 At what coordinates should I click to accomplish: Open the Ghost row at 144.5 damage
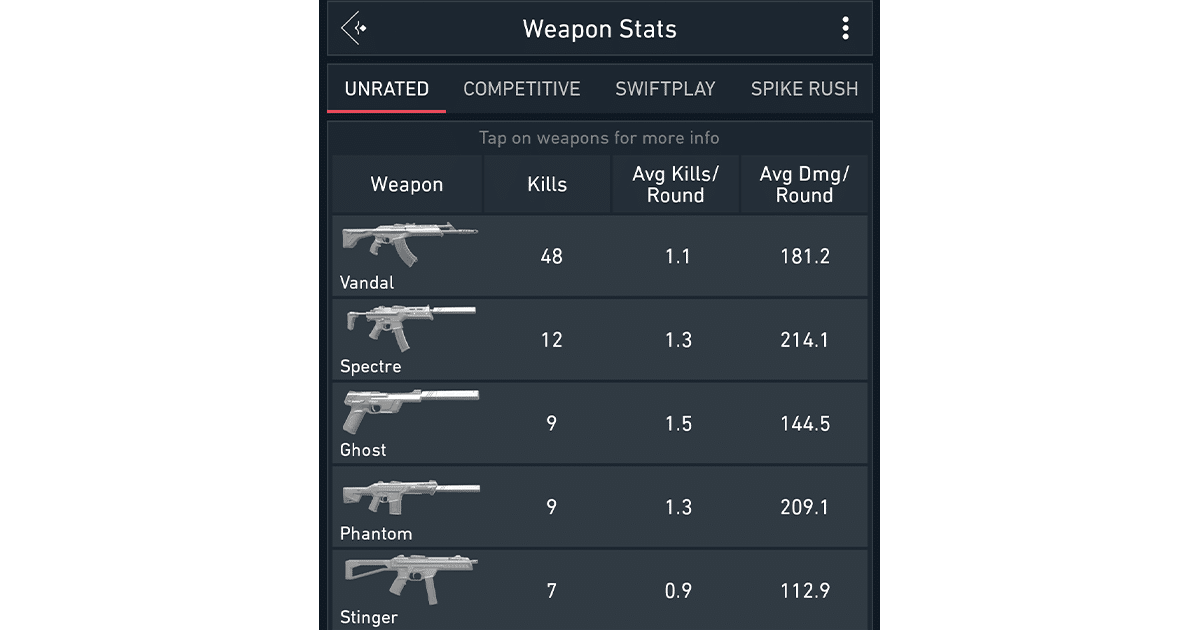click(805, 424)
